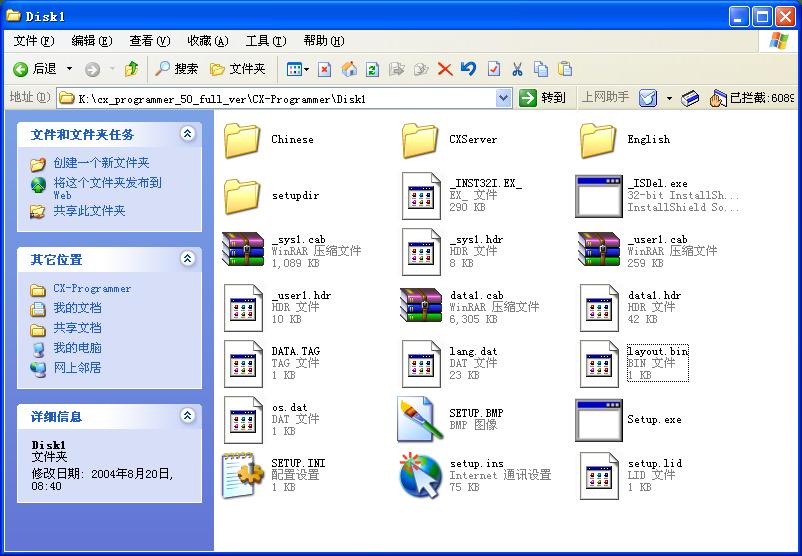
Task: Click the 上网助手 toolbar label
Action: tap(606, 97)
